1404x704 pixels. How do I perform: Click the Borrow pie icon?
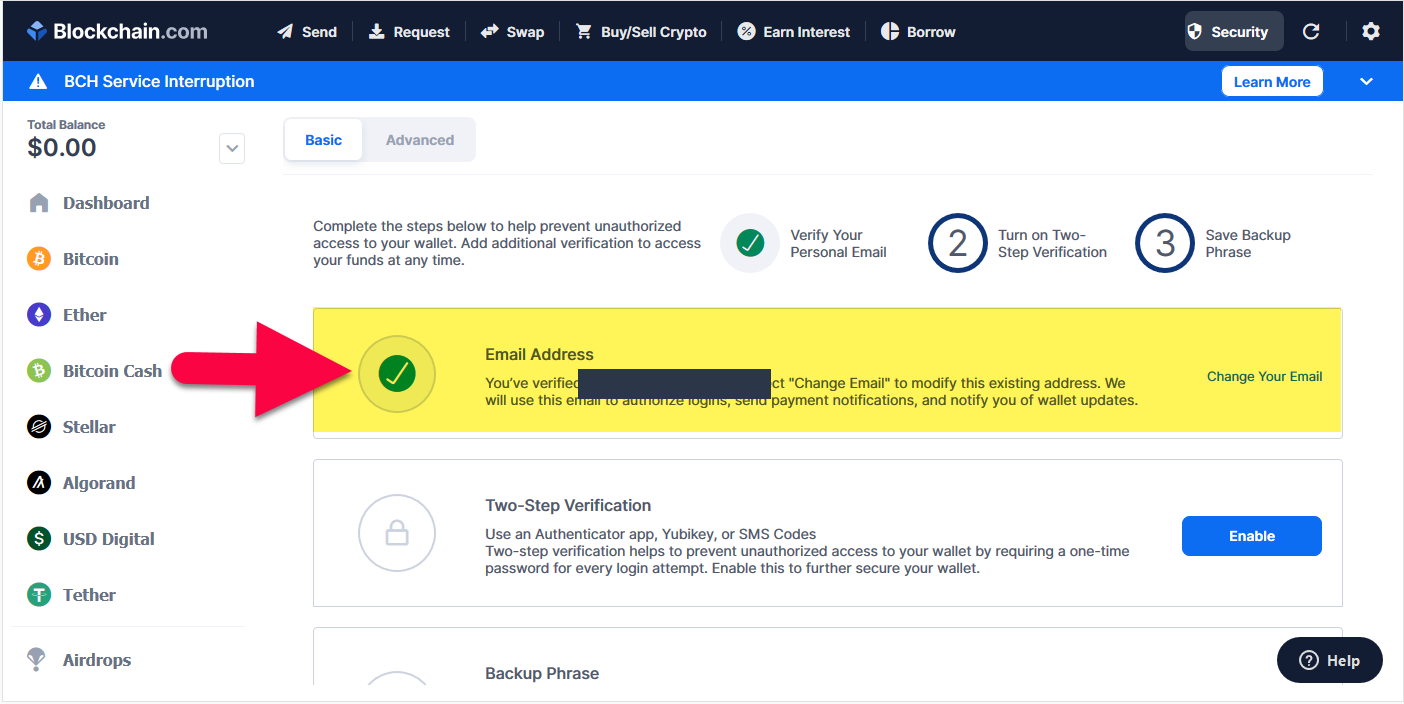point(890,31)
